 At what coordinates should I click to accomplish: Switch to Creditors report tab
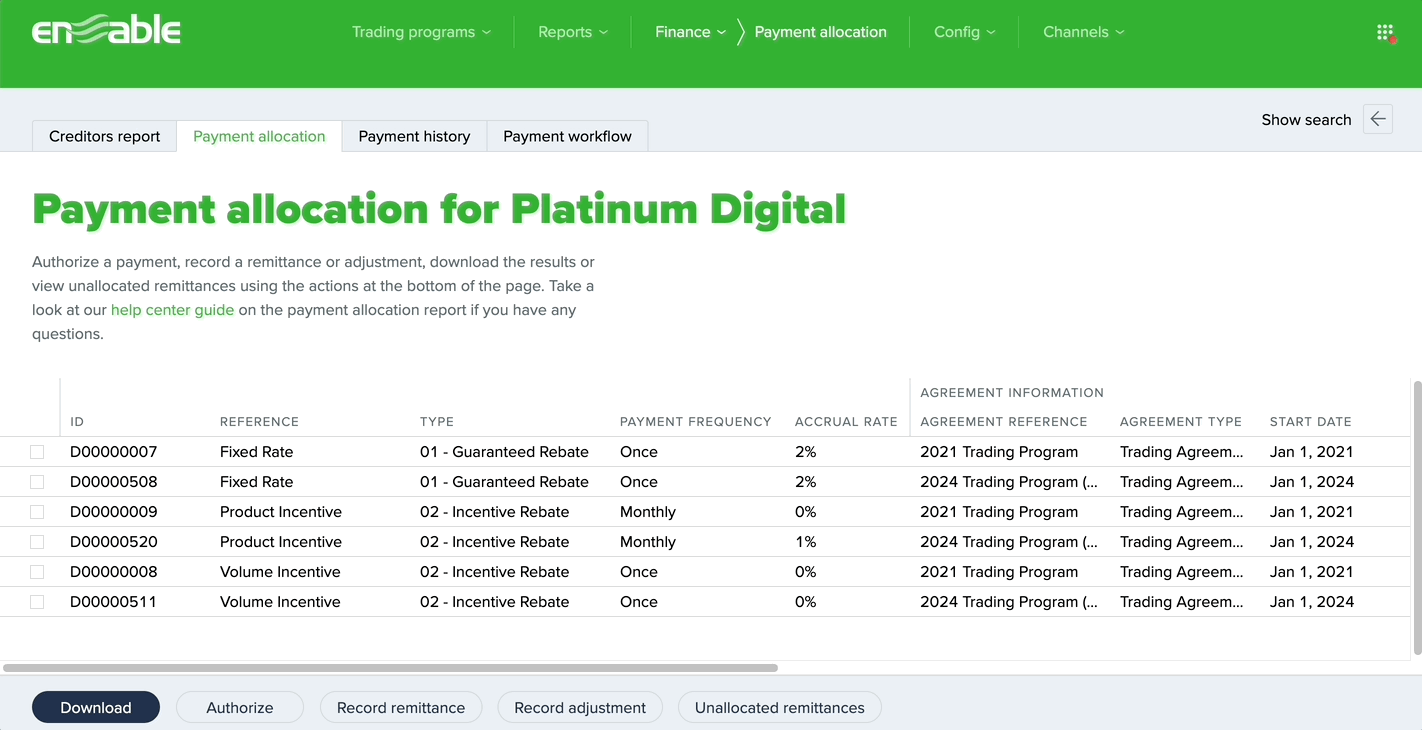(105, 136)
